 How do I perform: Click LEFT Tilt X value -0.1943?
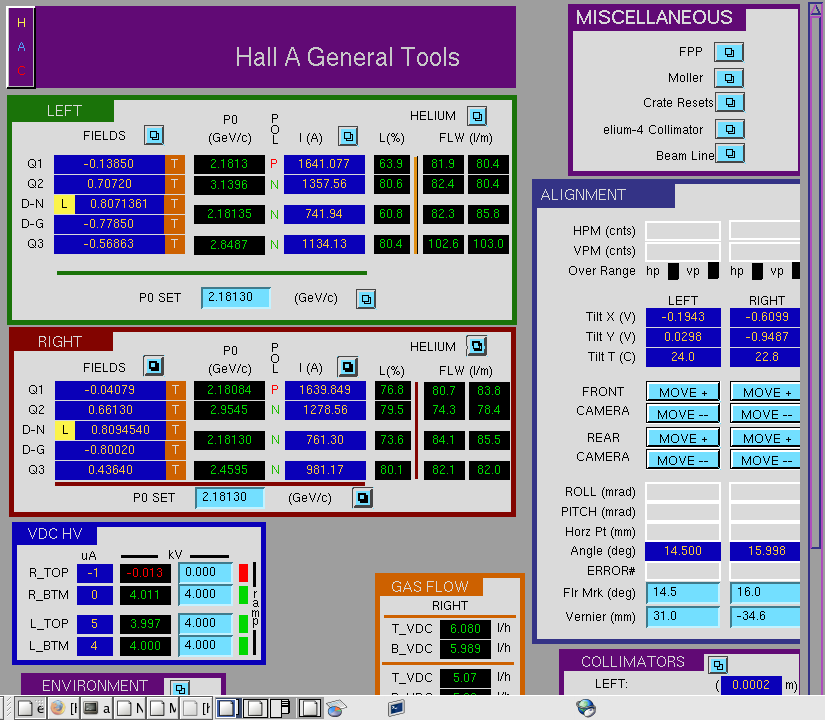pos(683,317)
